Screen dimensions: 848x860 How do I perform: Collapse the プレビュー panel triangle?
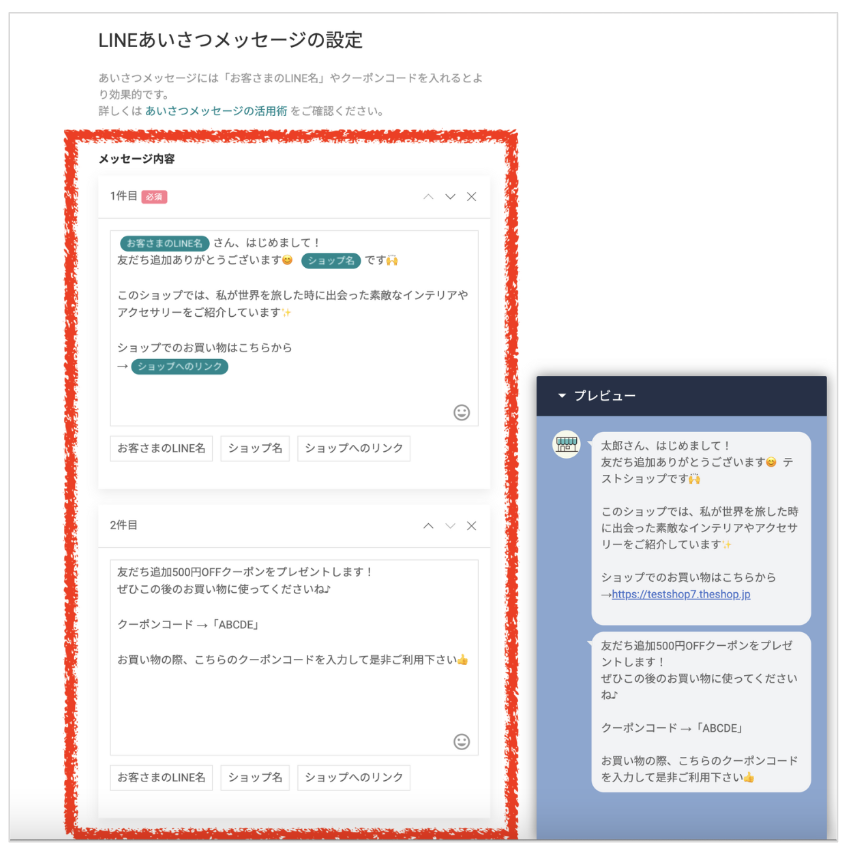tap(562, 395)
